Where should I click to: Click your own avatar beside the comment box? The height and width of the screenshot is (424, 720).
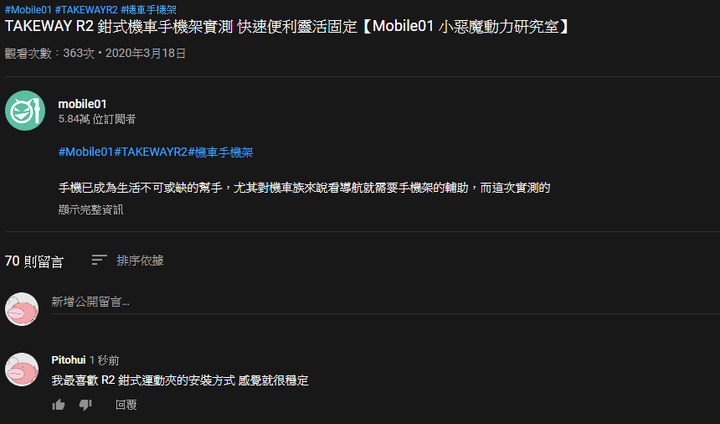[x=22, y=309]
